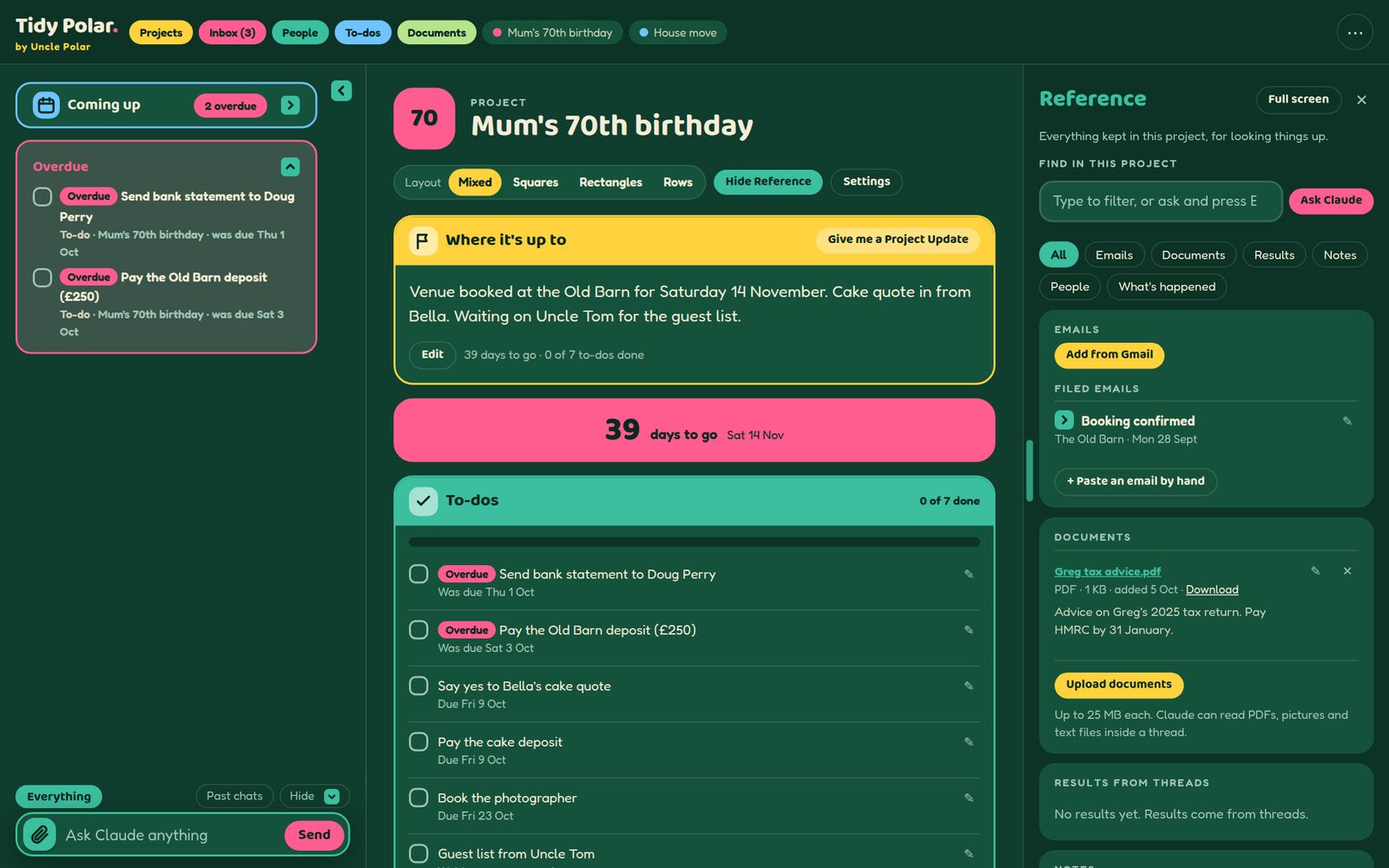Click the flag icon in Where it's up to
This screenshot has width=1389, height=868.
423,240
